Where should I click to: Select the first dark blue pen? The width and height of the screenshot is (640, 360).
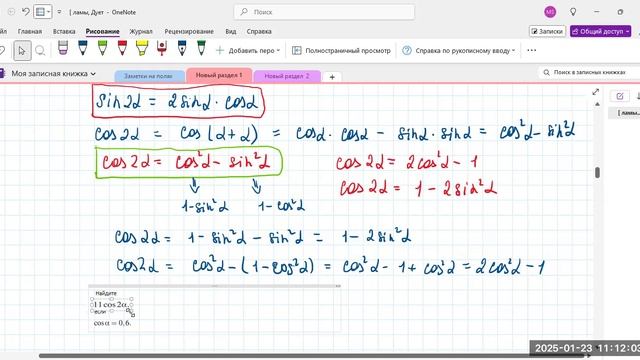[x=82, y=48]
